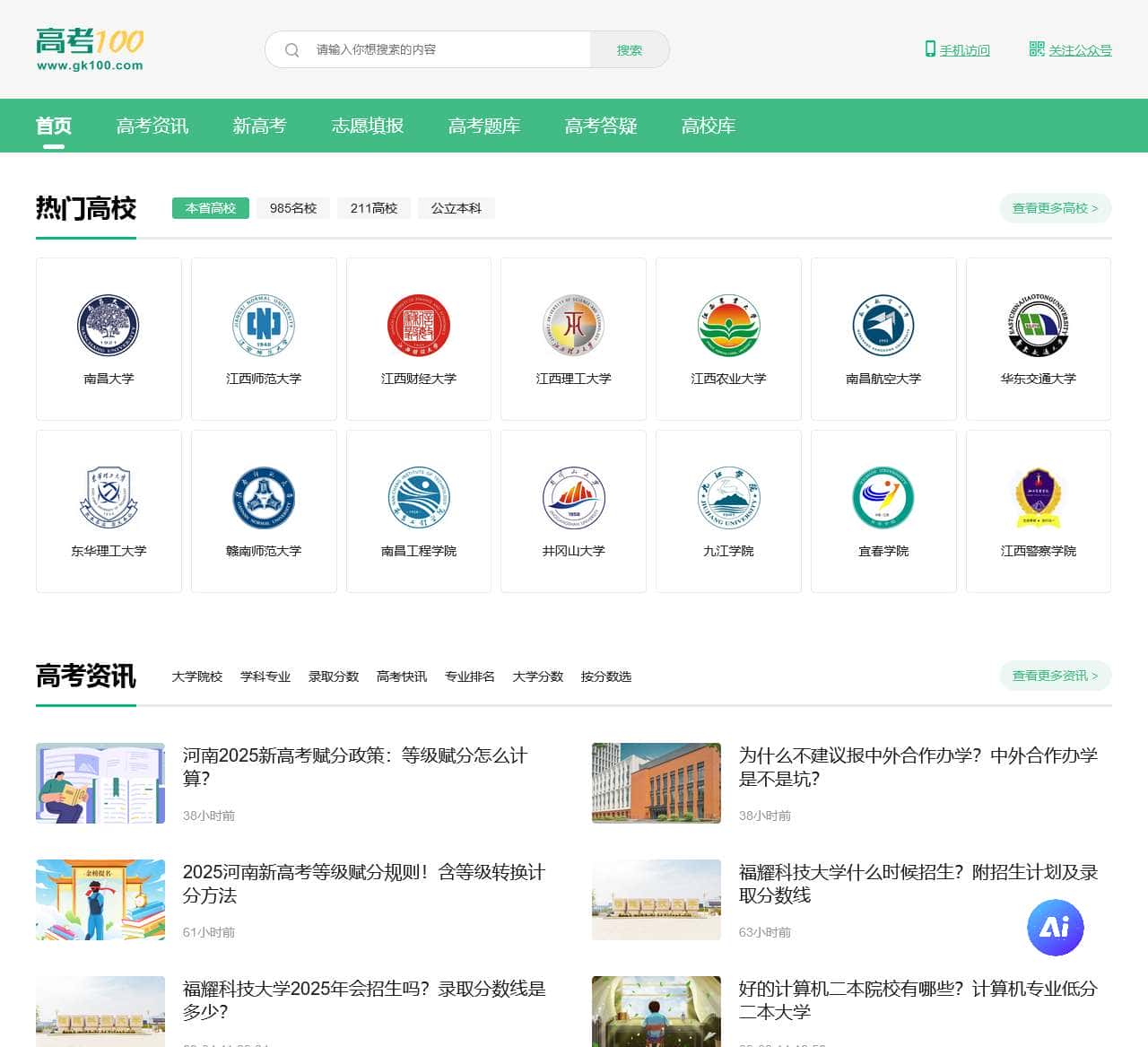1148x1047 pixels.
Task: Click the 专业排名 category link
Action: [x=470, y=676]
